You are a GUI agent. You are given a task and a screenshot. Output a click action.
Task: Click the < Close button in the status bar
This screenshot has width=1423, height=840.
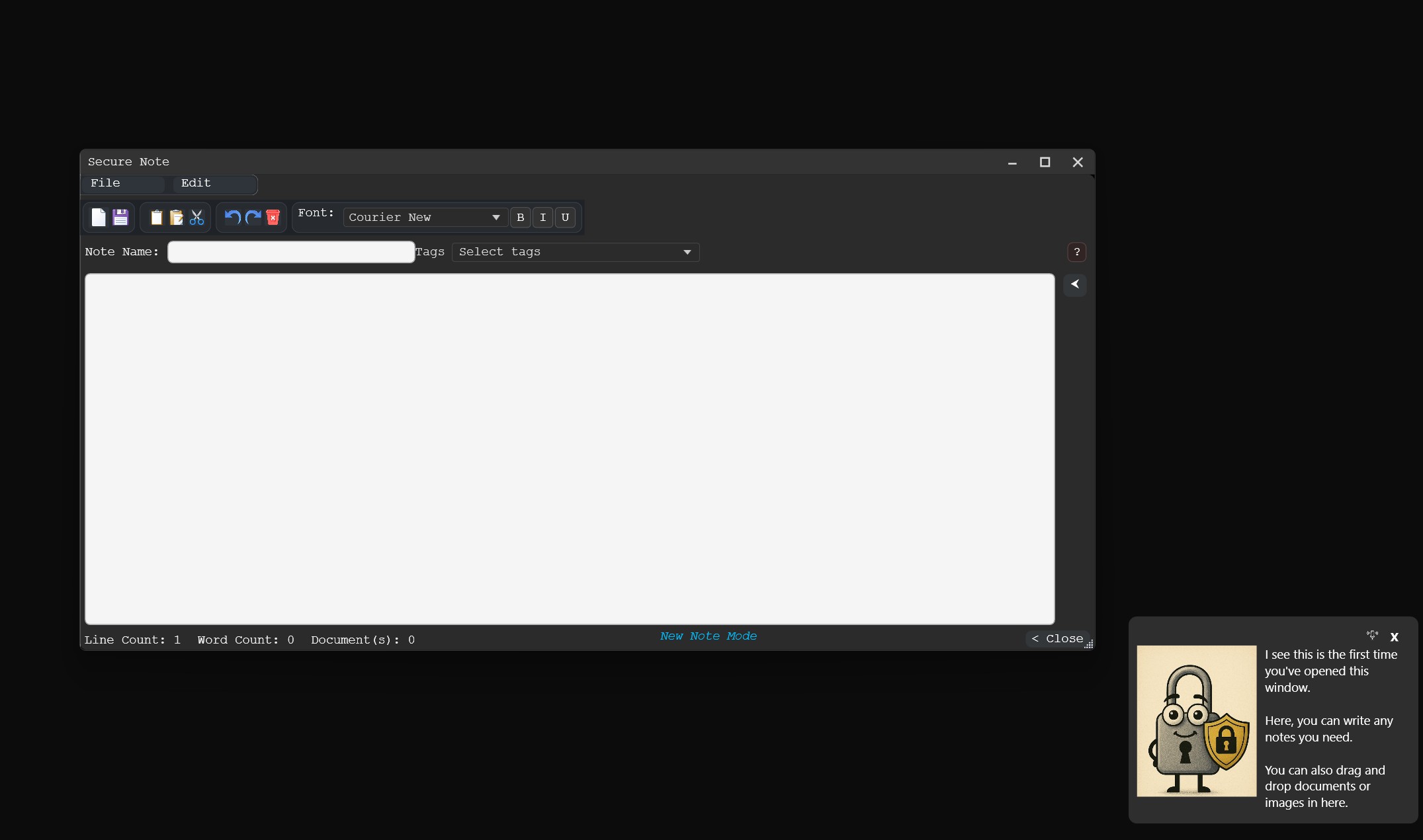pos(1057,639)
